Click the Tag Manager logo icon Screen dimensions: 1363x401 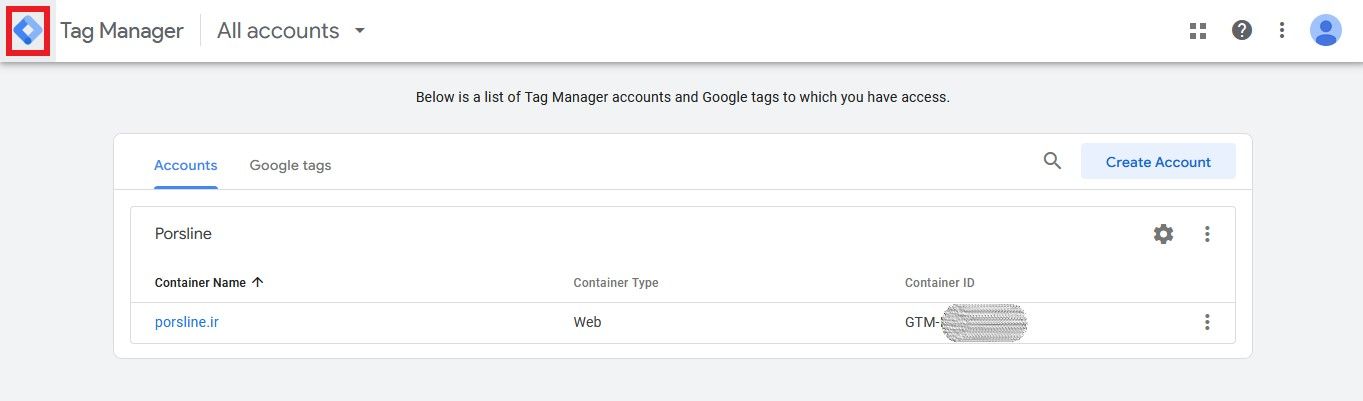tap(28, 31)
